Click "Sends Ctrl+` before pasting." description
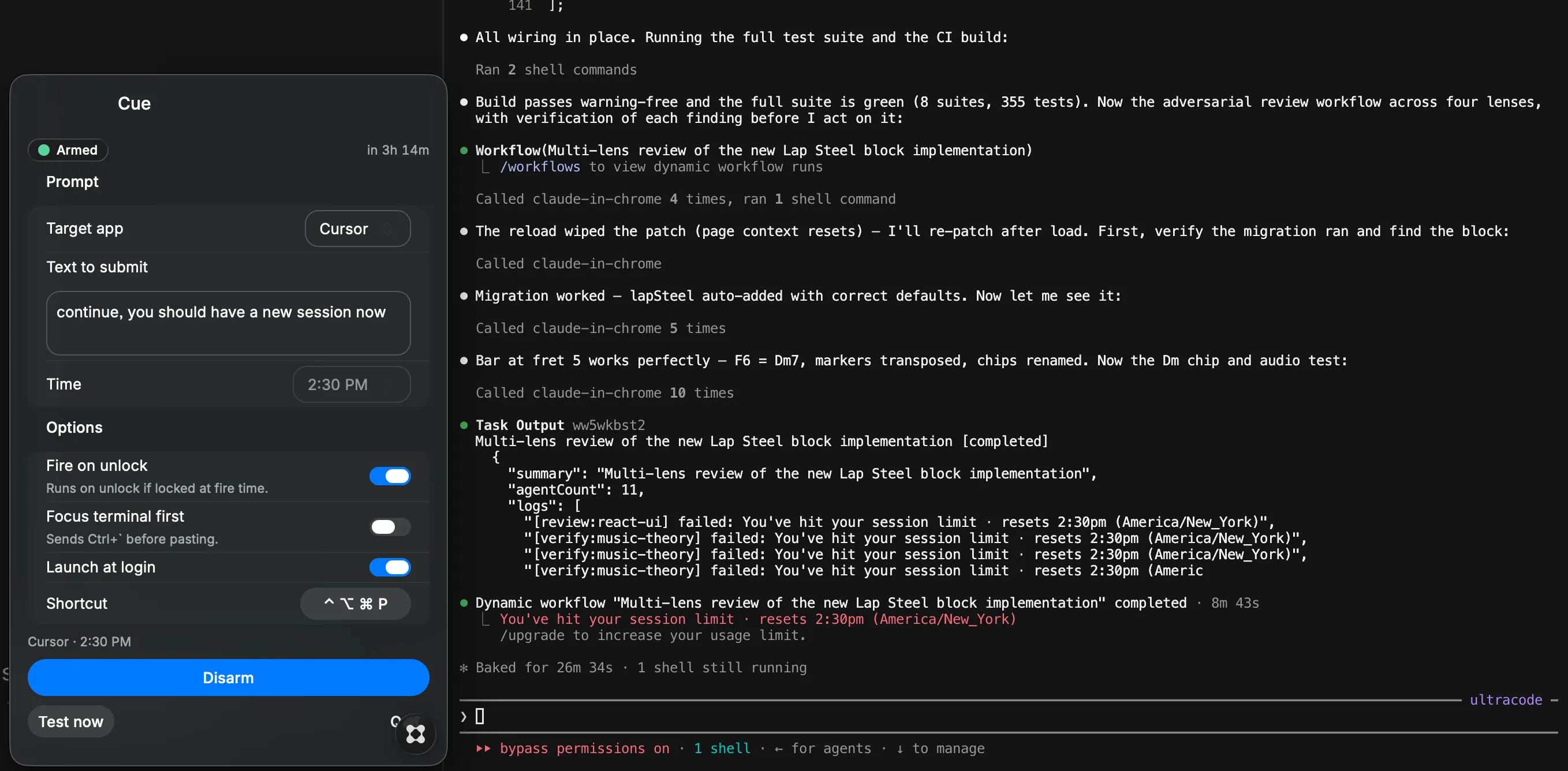Screen dimensions: 1568x771 click(132, 539)
